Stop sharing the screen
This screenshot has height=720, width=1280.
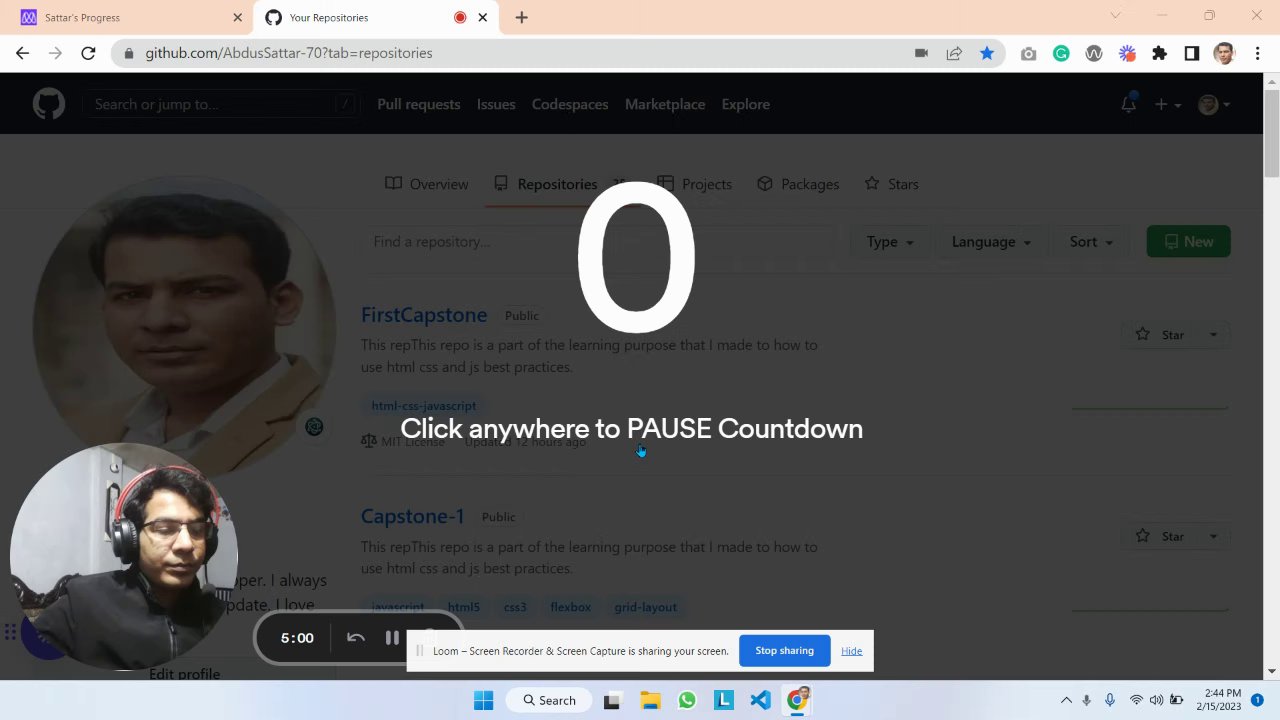pos(785,651)
